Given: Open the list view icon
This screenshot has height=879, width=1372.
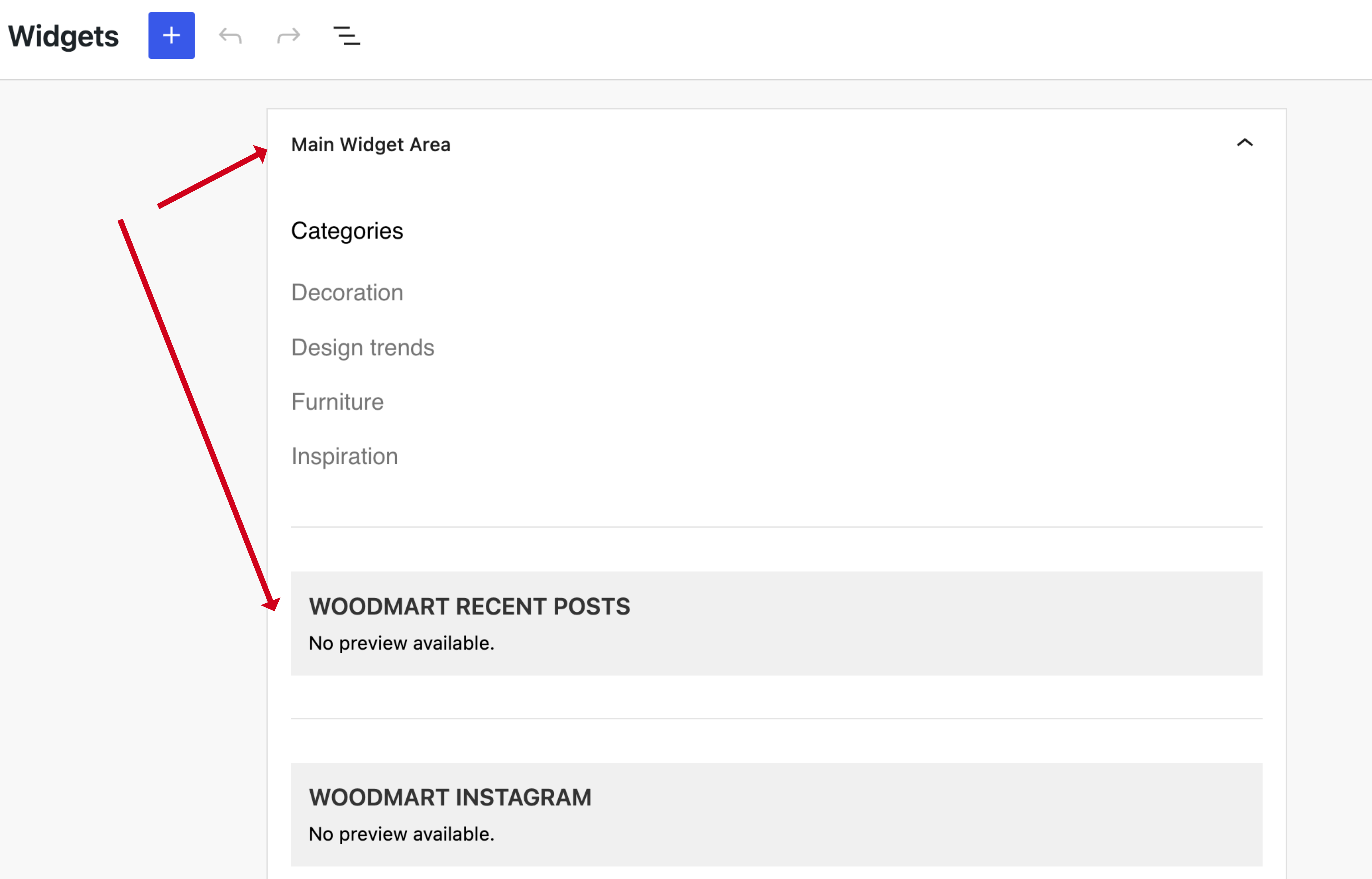Looking at the screenshot, I should pos(346,35).
